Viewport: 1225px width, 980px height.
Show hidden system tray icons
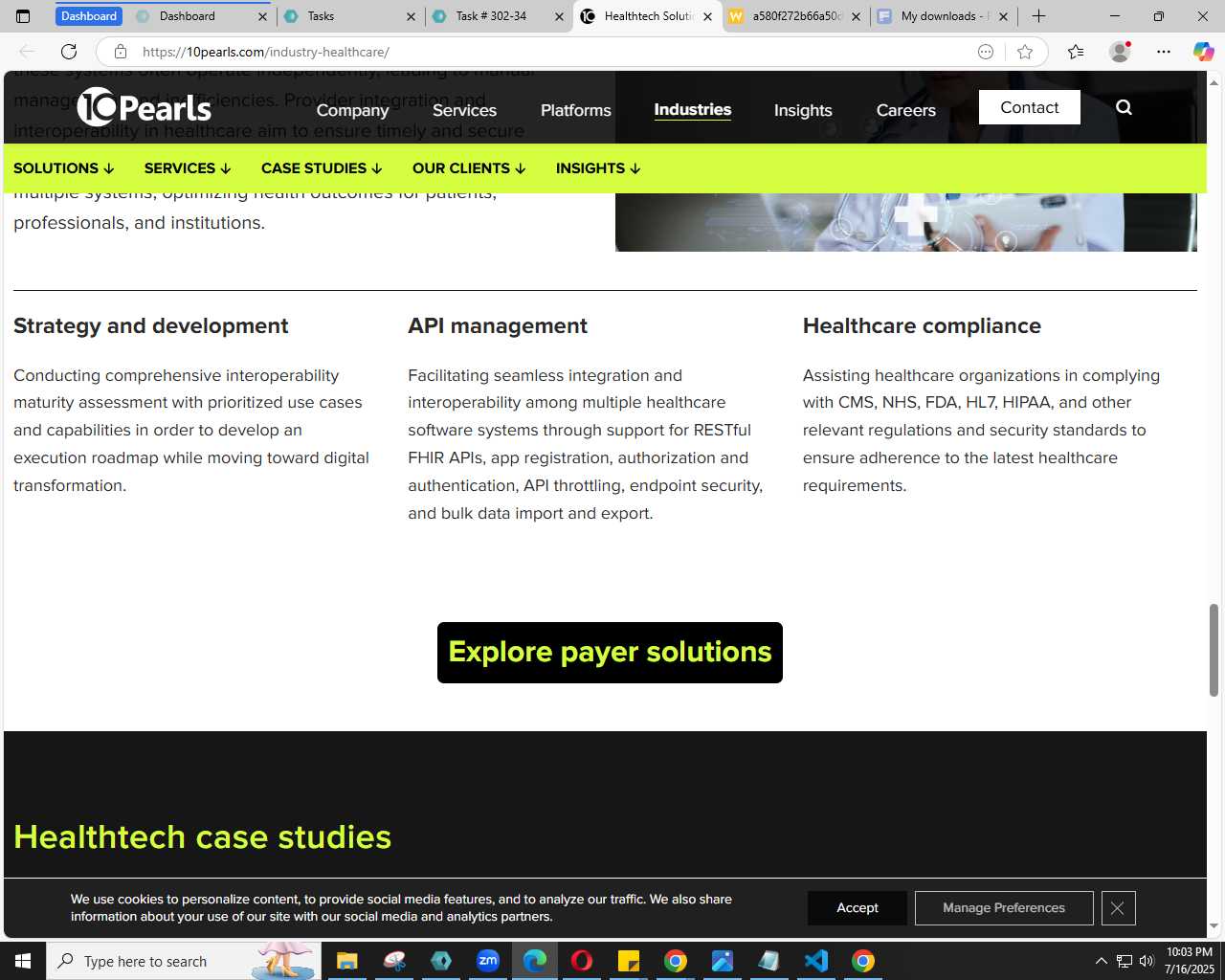click(x=1101, y=961)
